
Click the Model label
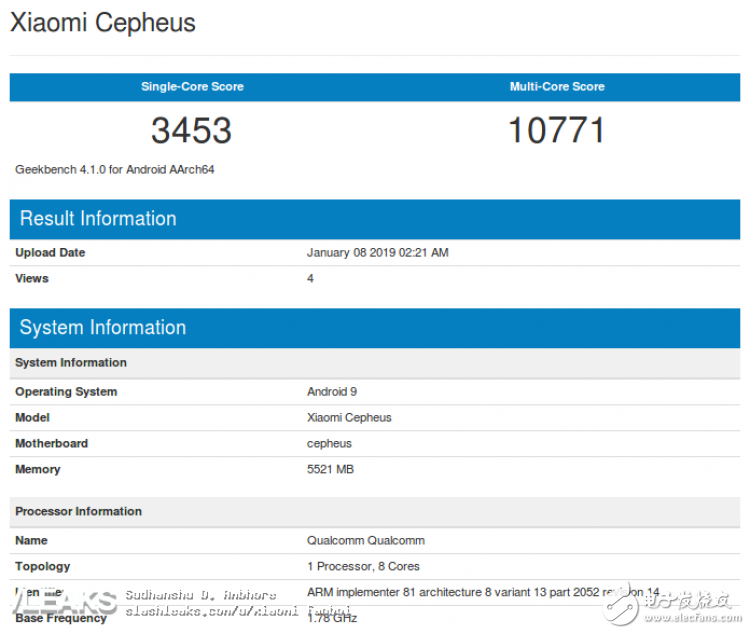(33, 418)
